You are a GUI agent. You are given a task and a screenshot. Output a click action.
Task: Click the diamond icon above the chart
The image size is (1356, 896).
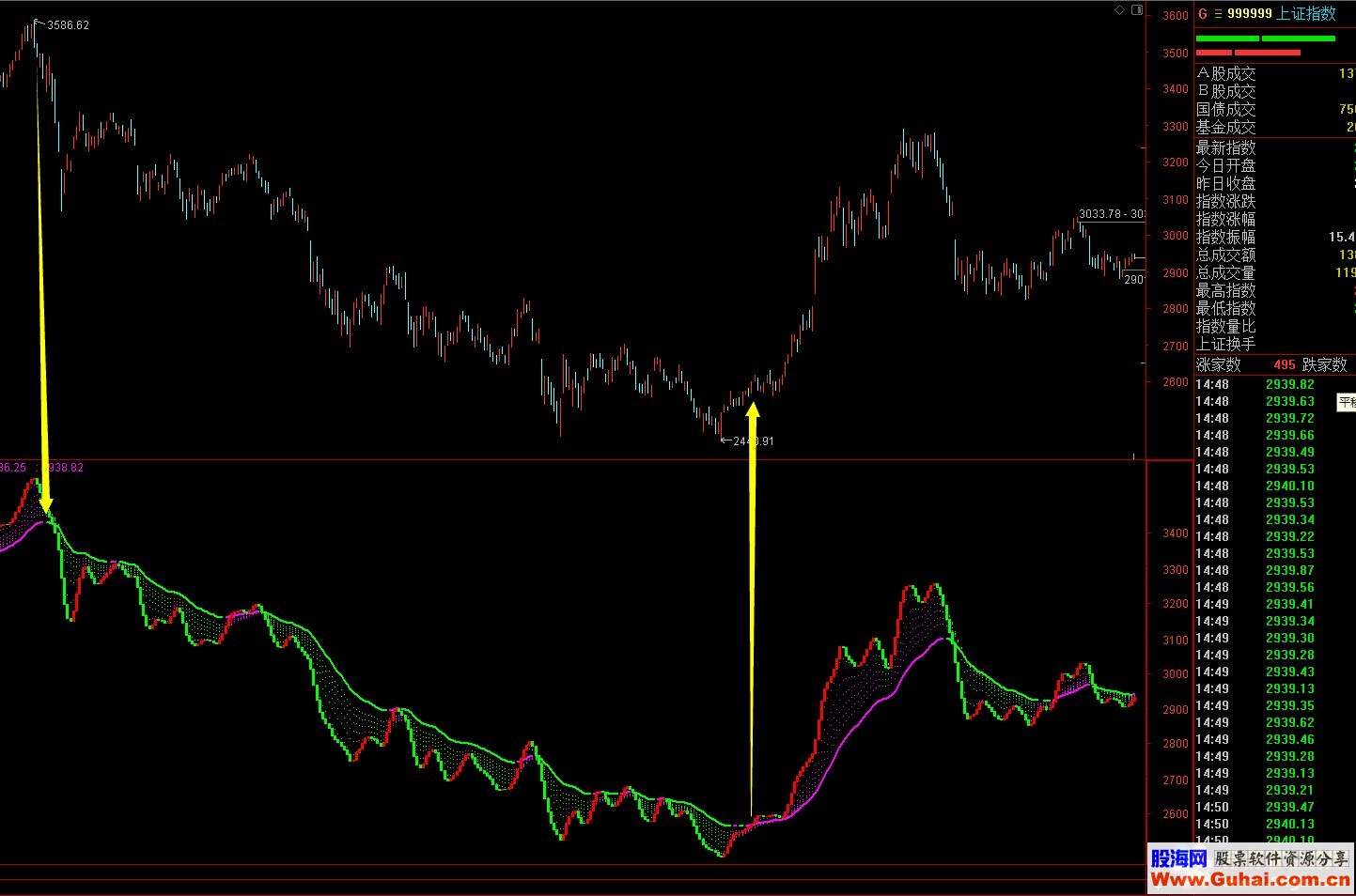click(1119, 10)
